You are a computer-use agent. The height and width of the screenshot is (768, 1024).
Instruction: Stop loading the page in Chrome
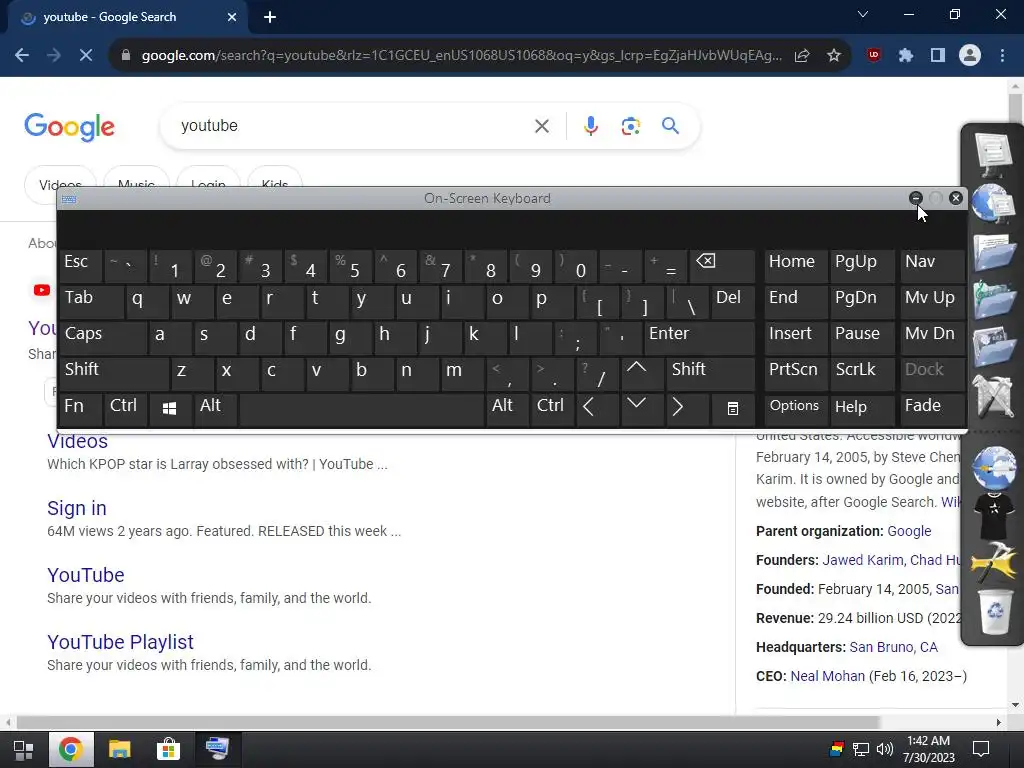coord(86,56)
